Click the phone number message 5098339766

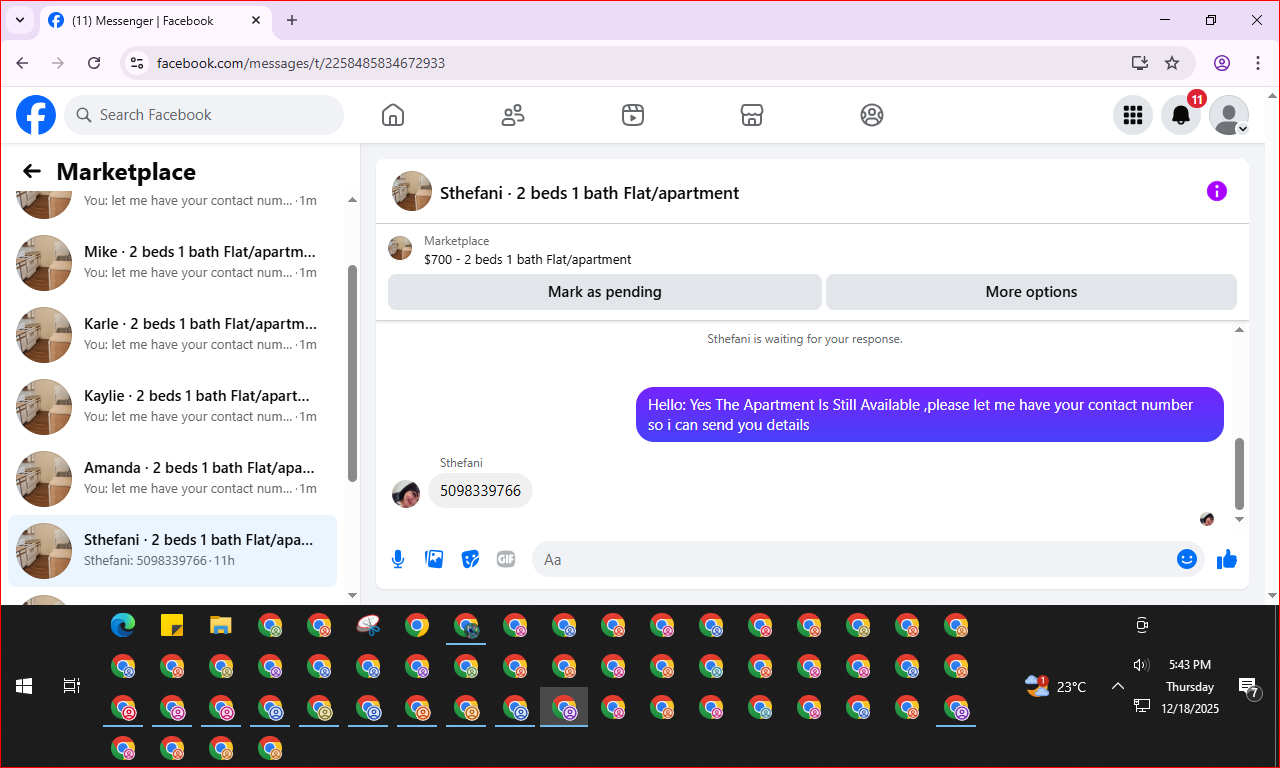(x=480, y=491)
